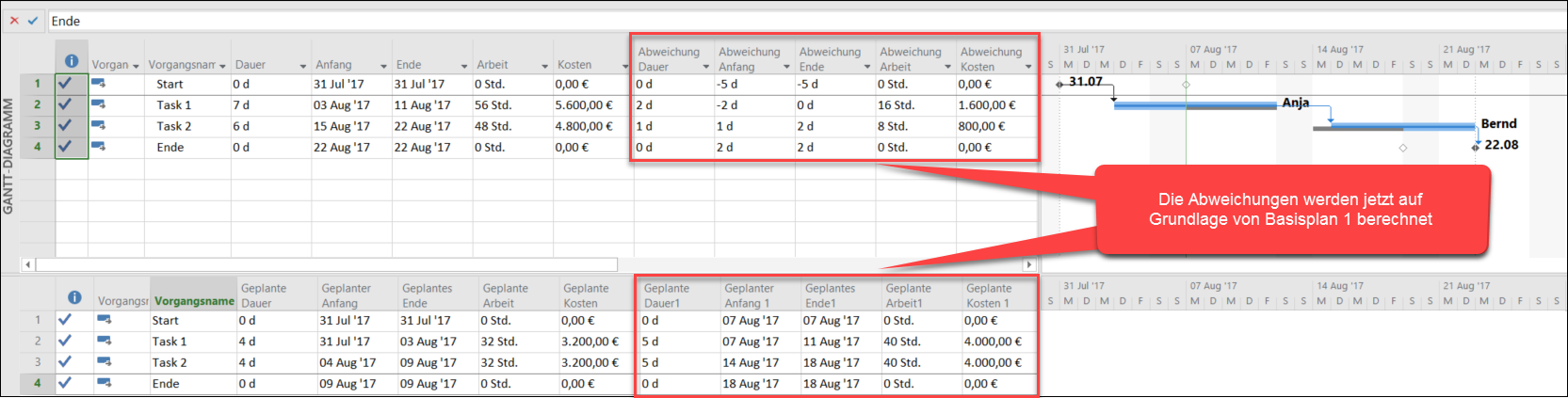The image size is (1568, 398).
Task: Click the cancel entry X icon
Action: [14, 21]
